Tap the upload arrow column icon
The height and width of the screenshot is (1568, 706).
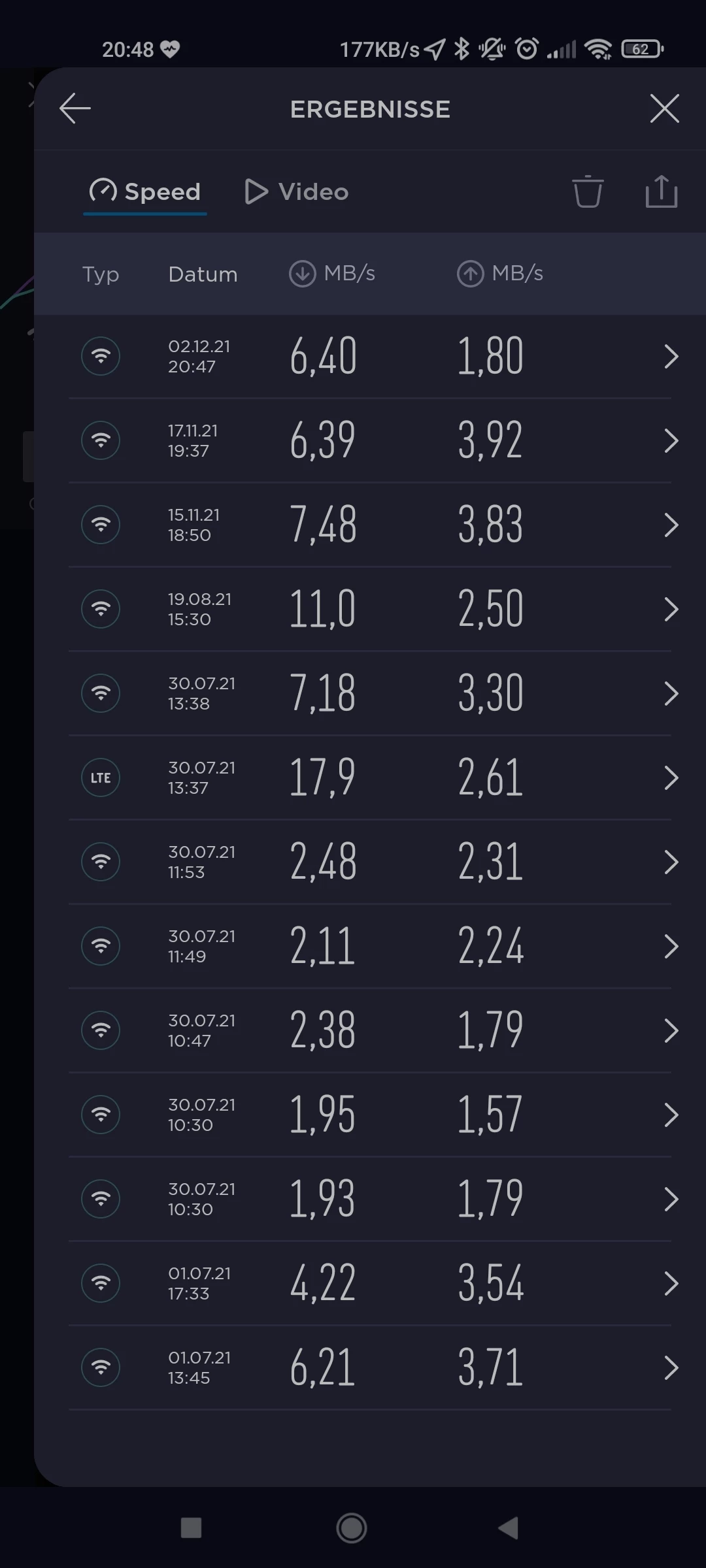coord(470,274)
